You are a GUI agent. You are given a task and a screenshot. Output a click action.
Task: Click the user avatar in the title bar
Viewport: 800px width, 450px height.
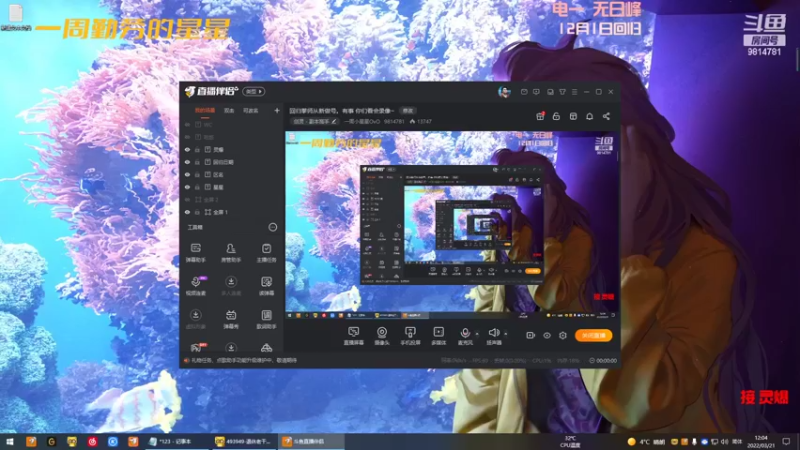(x=504, y=92)
